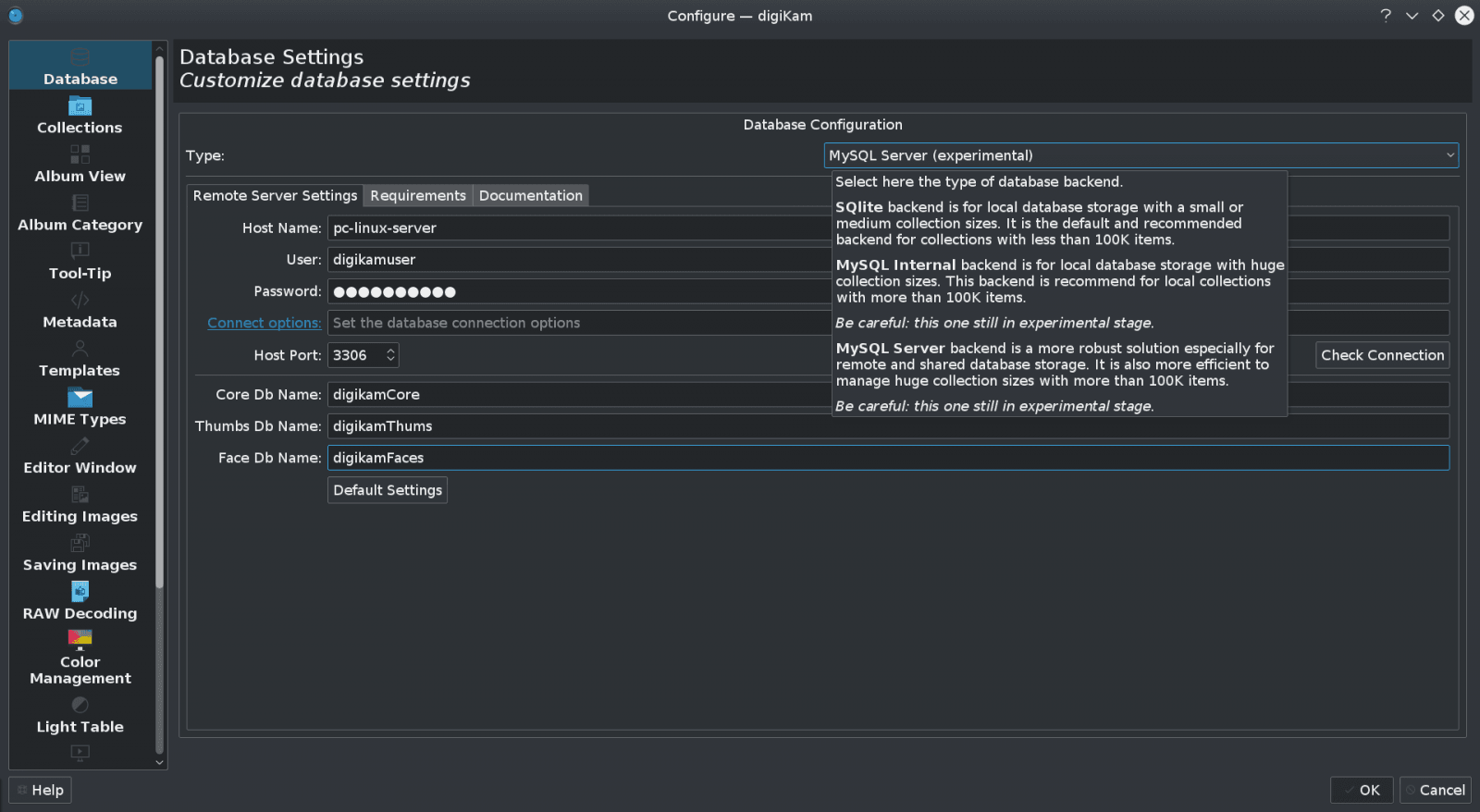Open the RAW Decoding settings icon
Viewport: 1480px width, 812px height.
click(x=80, y=591)
